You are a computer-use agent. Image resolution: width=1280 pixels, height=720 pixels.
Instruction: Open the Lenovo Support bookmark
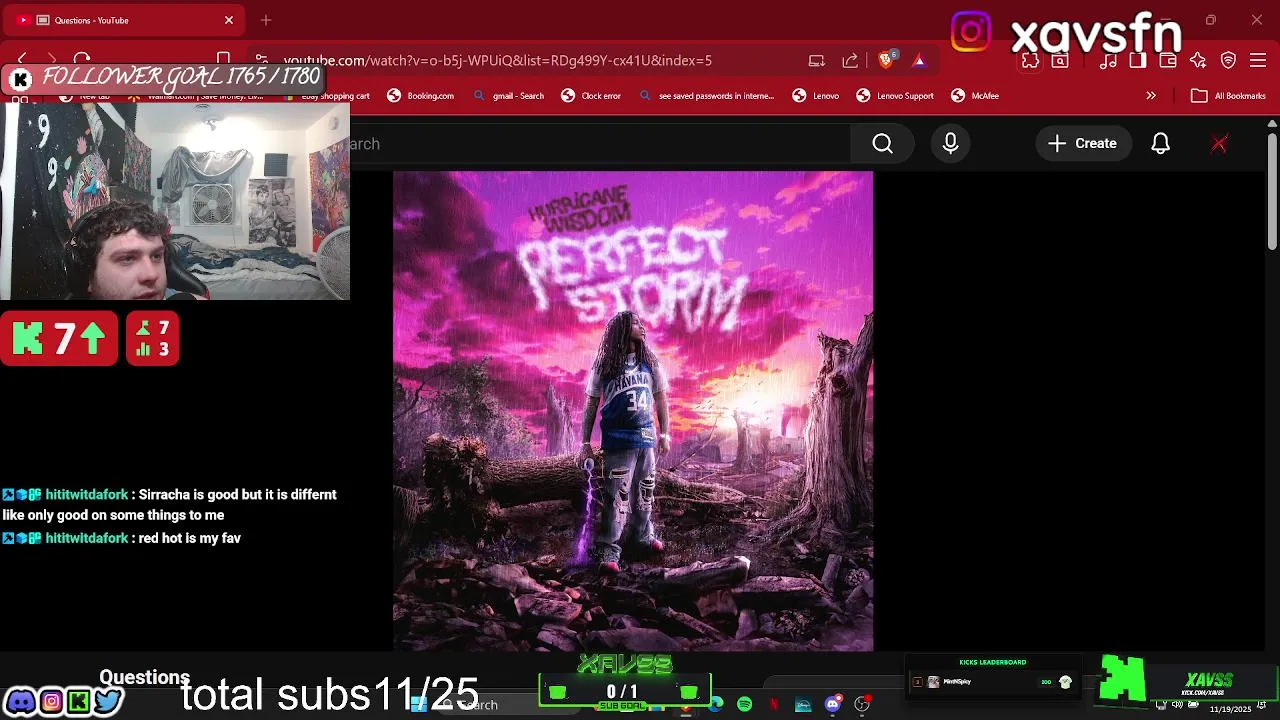[x=895, y=96]
